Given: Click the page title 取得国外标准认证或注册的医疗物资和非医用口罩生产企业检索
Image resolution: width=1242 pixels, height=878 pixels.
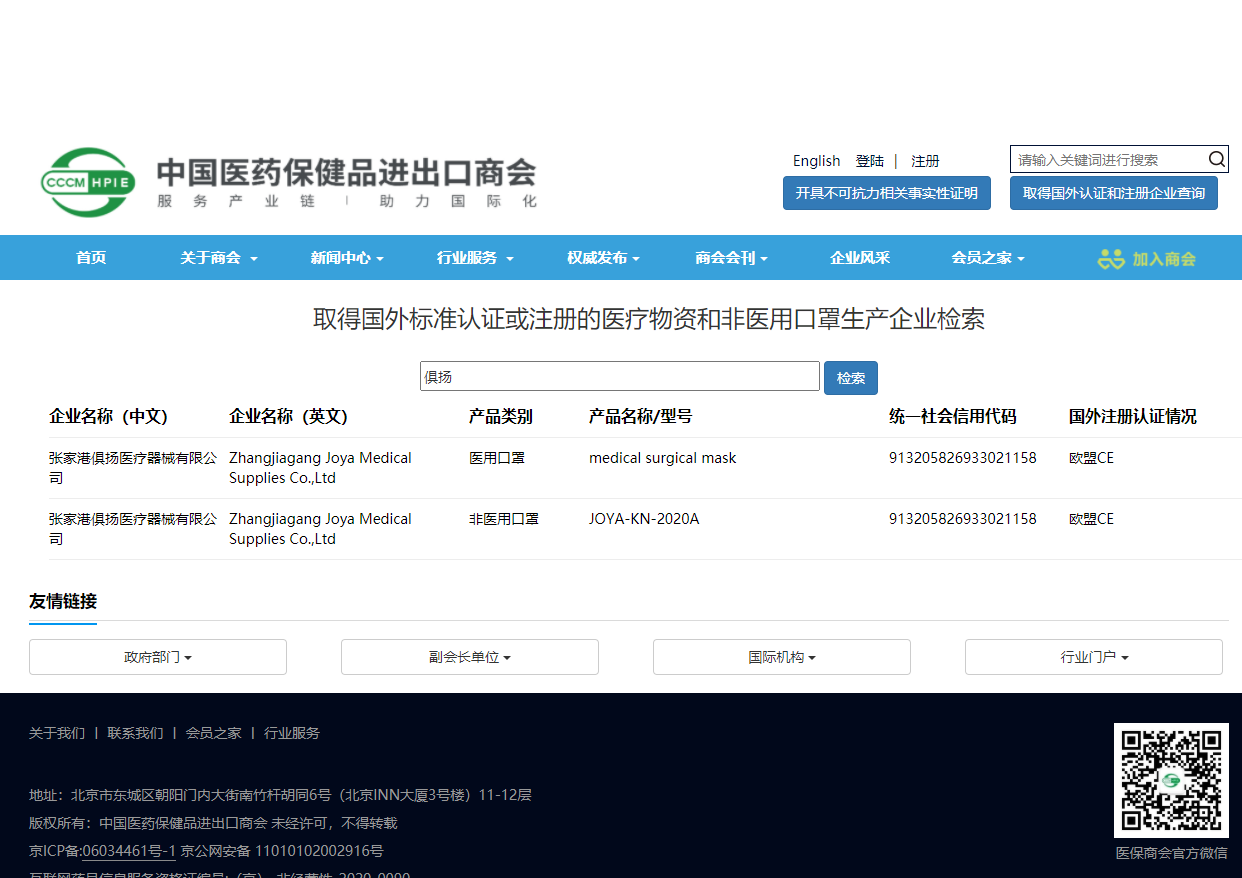Looking at the screenshot, I should [649, 319].
